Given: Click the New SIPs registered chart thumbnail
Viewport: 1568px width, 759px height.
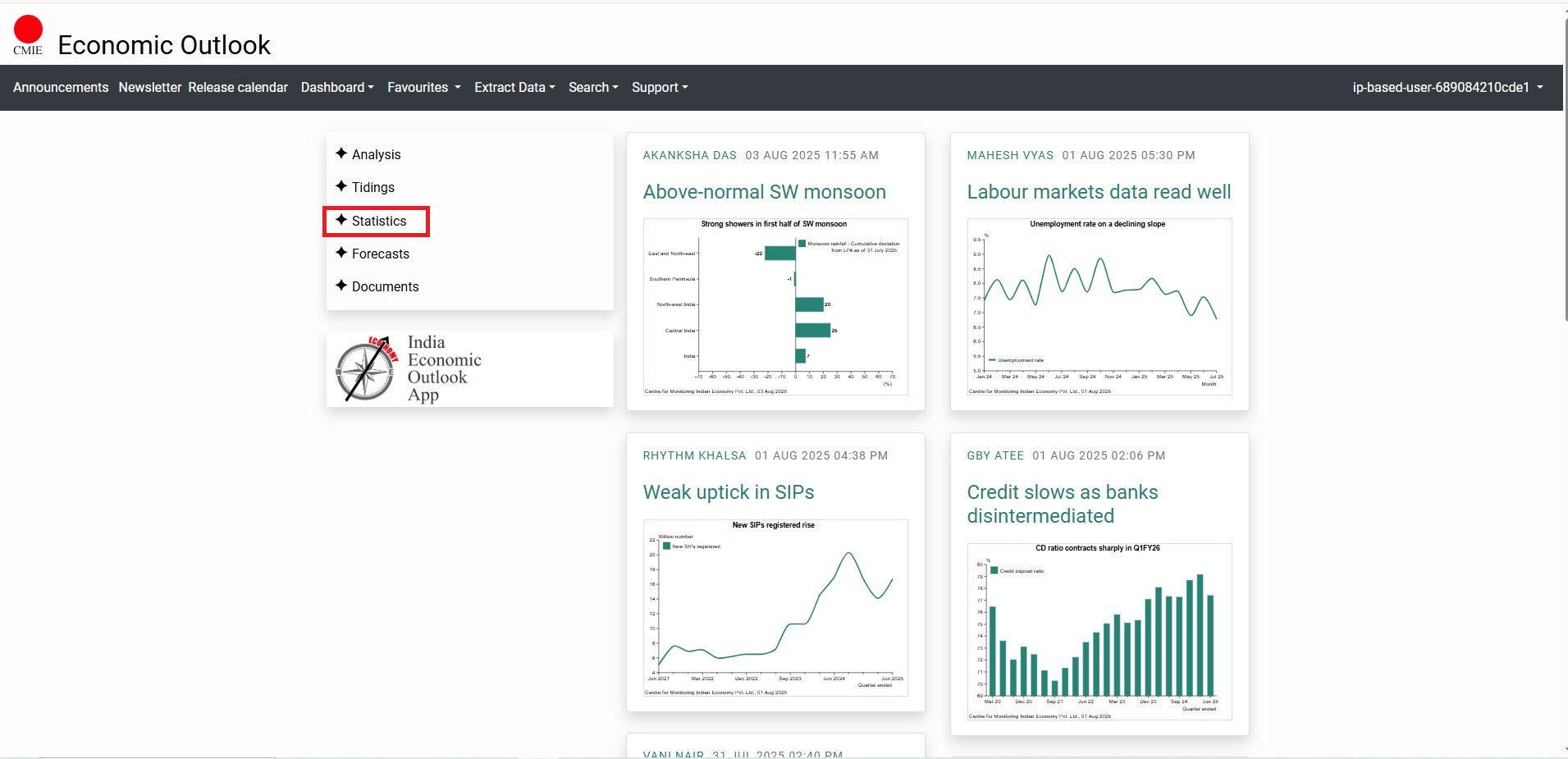Looking at the screenshot, I should coord(775,607).
